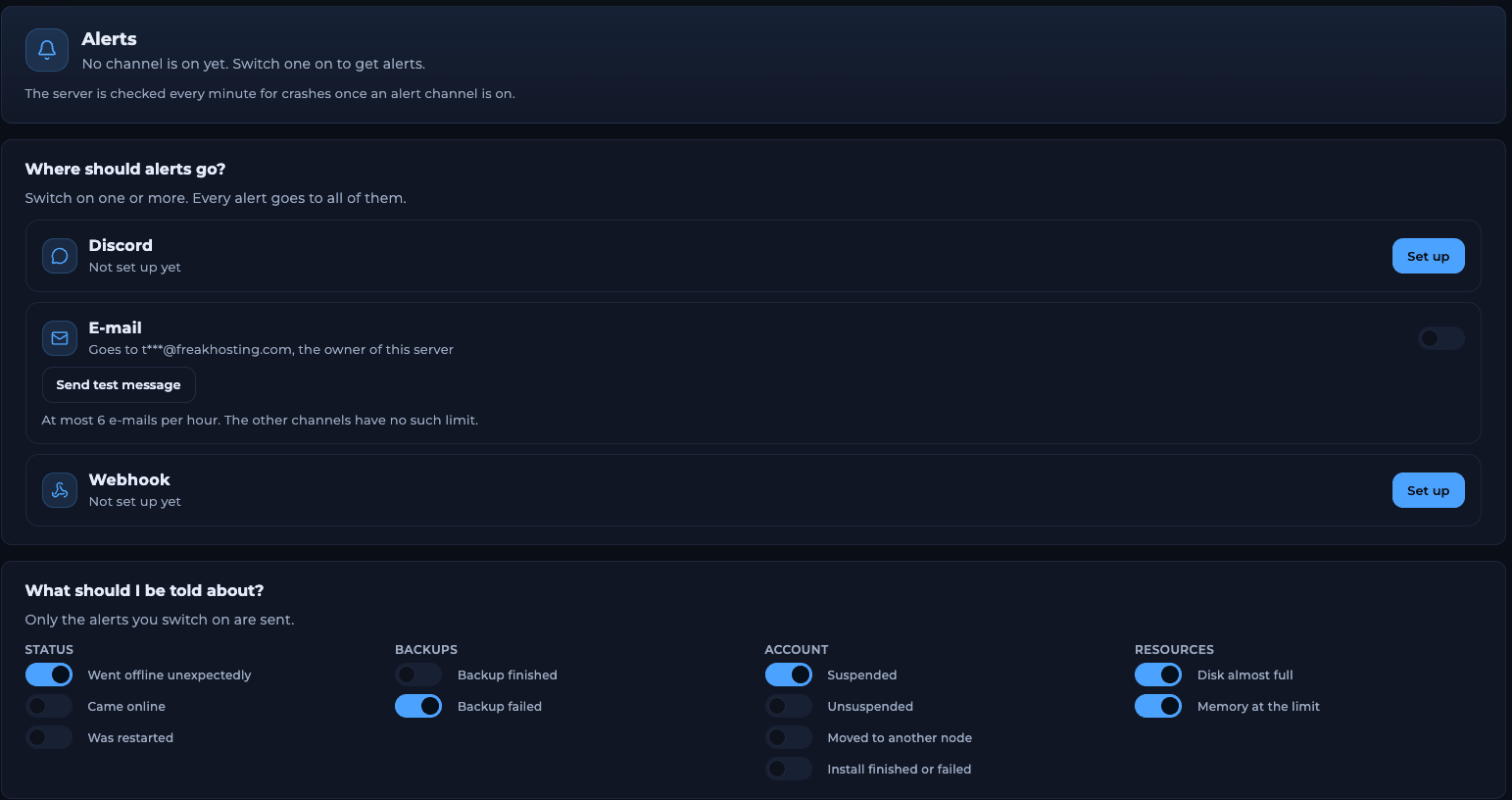Click the Discord chat bubble icon
1512x800 pixels.
coord(60,256)
